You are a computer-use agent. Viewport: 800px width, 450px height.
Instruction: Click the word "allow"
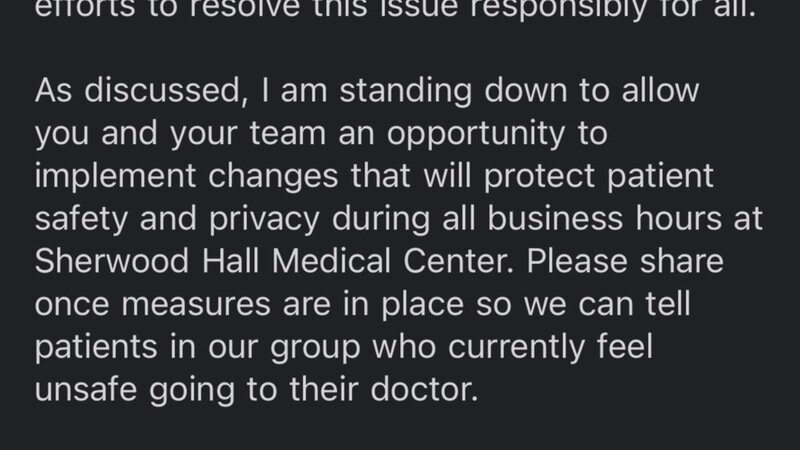coord(653,92)
